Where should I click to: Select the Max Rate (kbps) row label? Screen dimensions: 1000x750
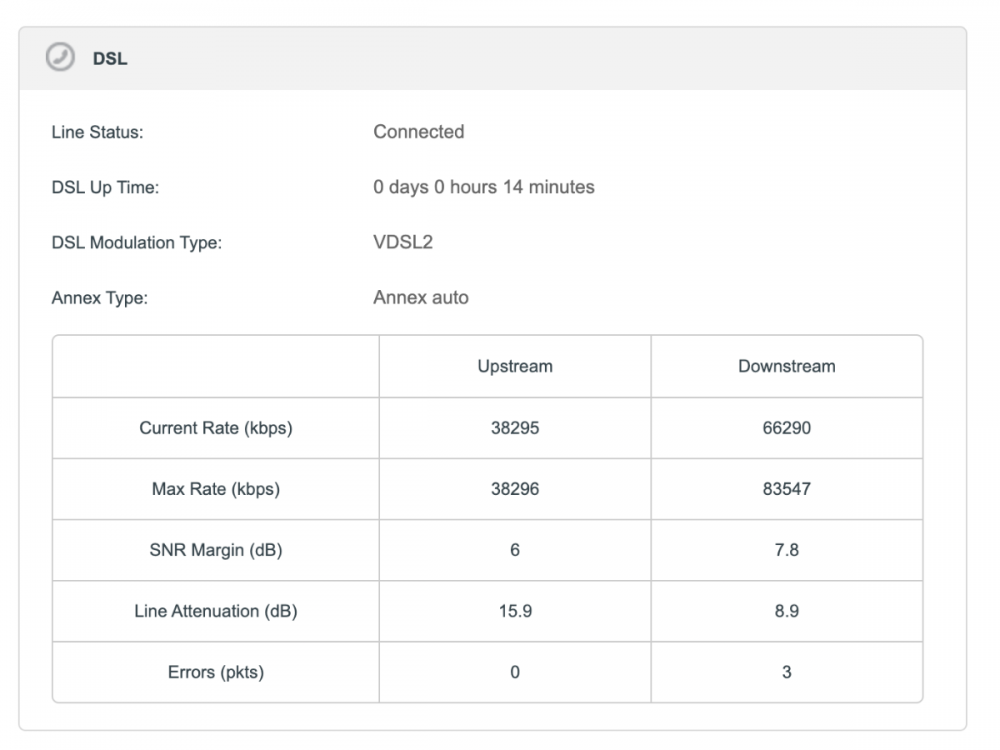click(x=216, y=489)
